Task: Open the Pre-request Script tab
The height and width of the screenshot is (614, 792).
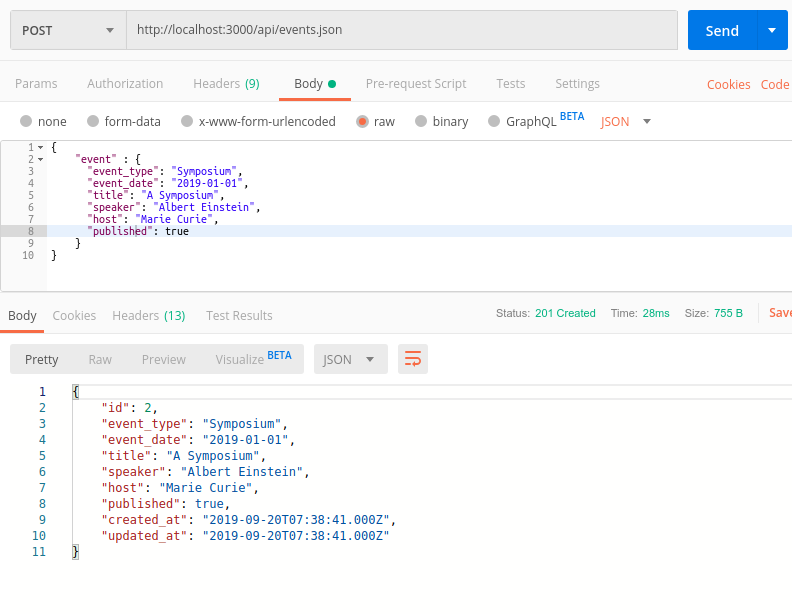Action: tap(416, 84)
